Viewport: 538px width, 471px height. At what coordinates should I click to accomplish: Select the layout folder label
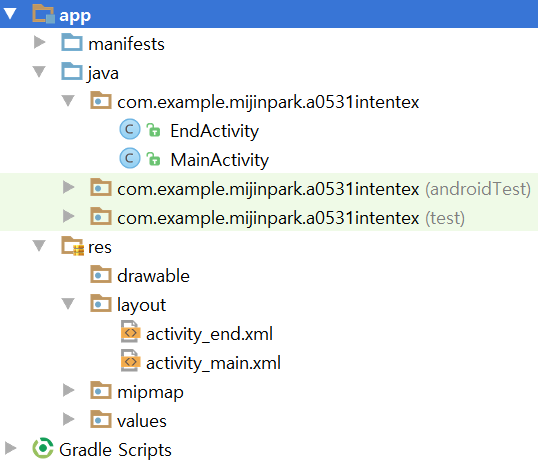(141, 305)
